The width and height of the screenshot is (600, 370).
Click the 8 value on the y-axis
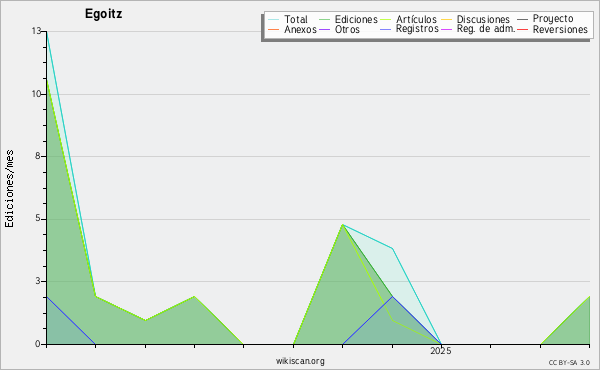(x=38, y=156)
